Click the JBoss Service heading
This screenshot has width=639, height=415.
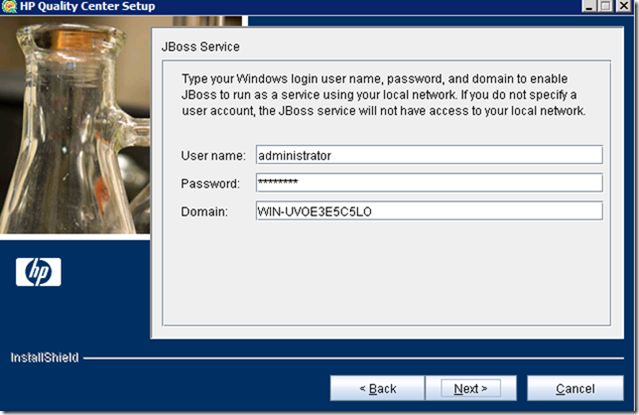201,47
